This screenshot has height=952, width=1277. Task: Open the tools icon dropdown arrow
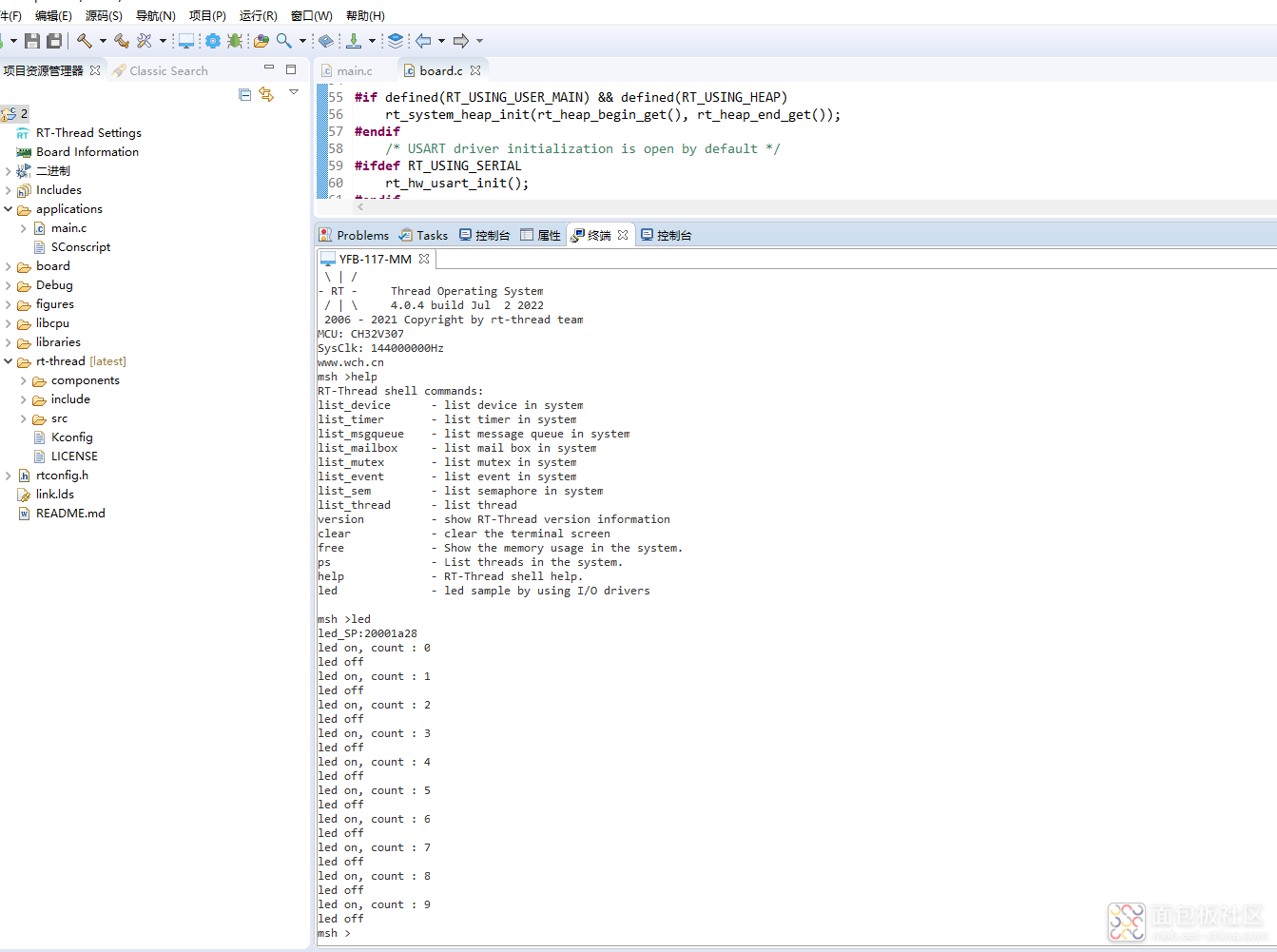coord(163,41)
